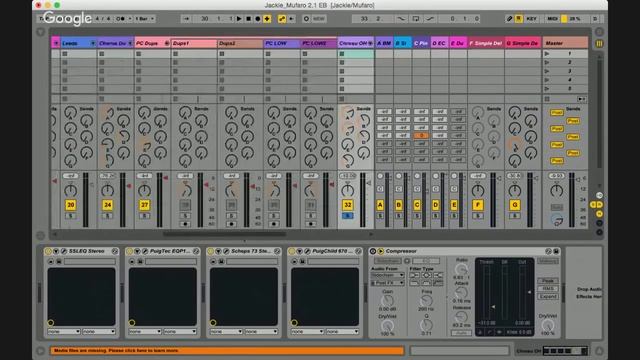Start playback with the transport Play button
Image resolution: width=640 pixels, height=360 pixels.
pyautogui.click(x=239, y=19)
